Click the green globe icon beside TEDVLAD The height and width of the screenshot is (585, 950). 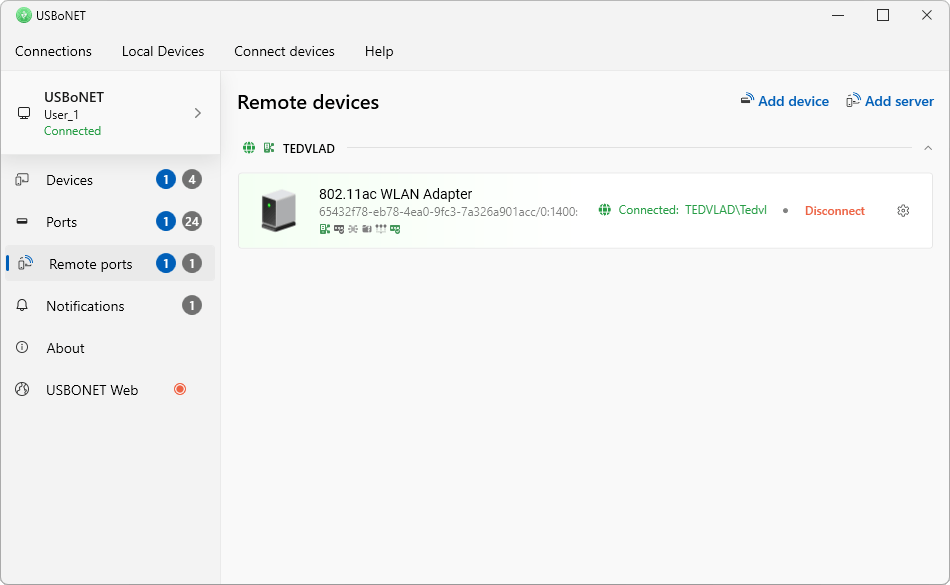coord(249,148)
